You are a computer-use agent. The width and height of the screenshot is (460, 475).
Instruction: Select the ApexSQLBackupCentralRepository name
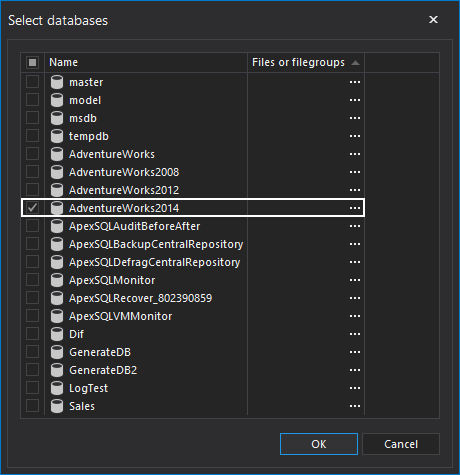point(156,244)
